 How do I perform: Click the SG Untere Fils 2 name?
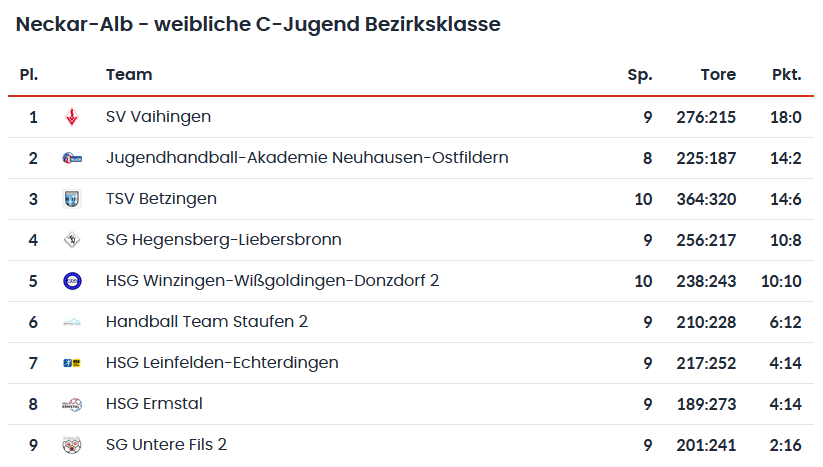pos(166,445)
